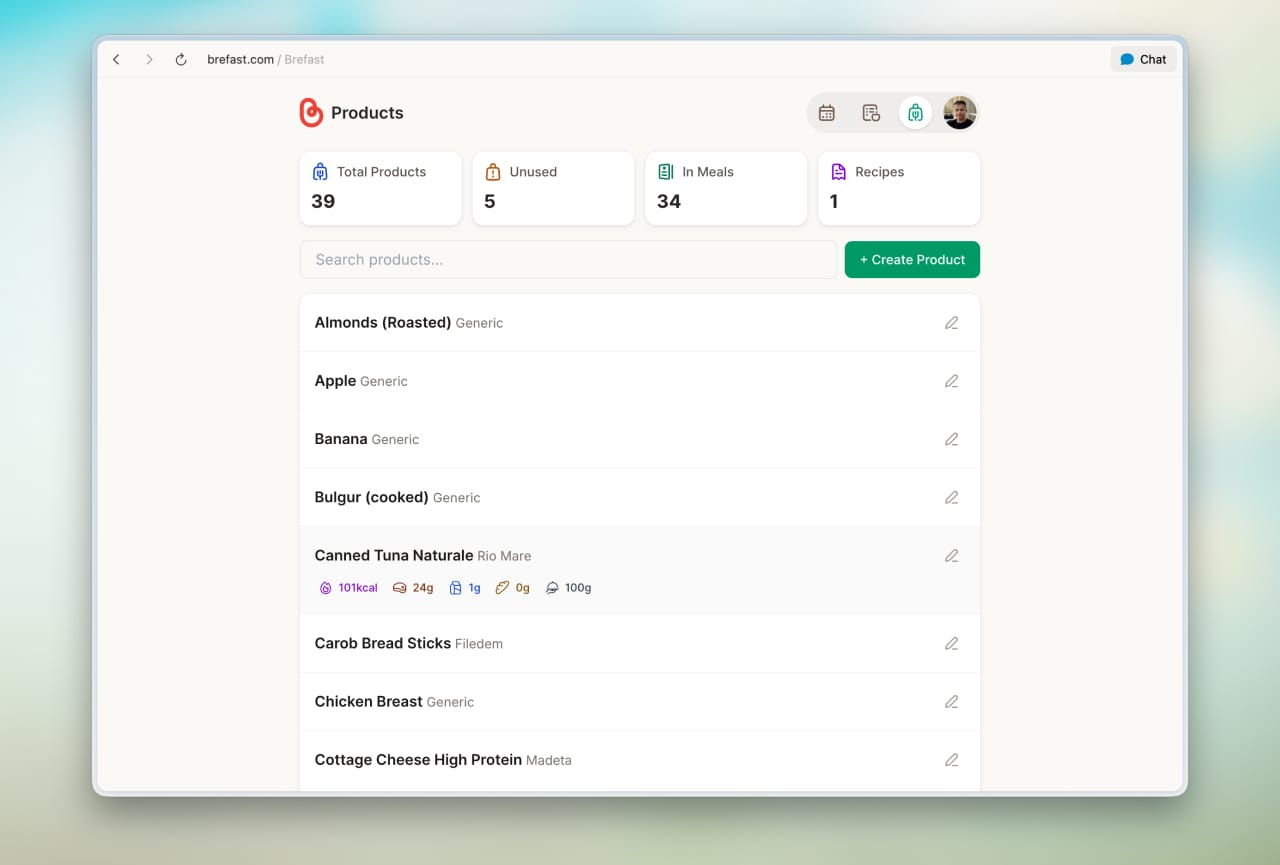This screenshot has width=1280, height=865.
Task: Go back with the browser back arrow
Action: [117, 60]
